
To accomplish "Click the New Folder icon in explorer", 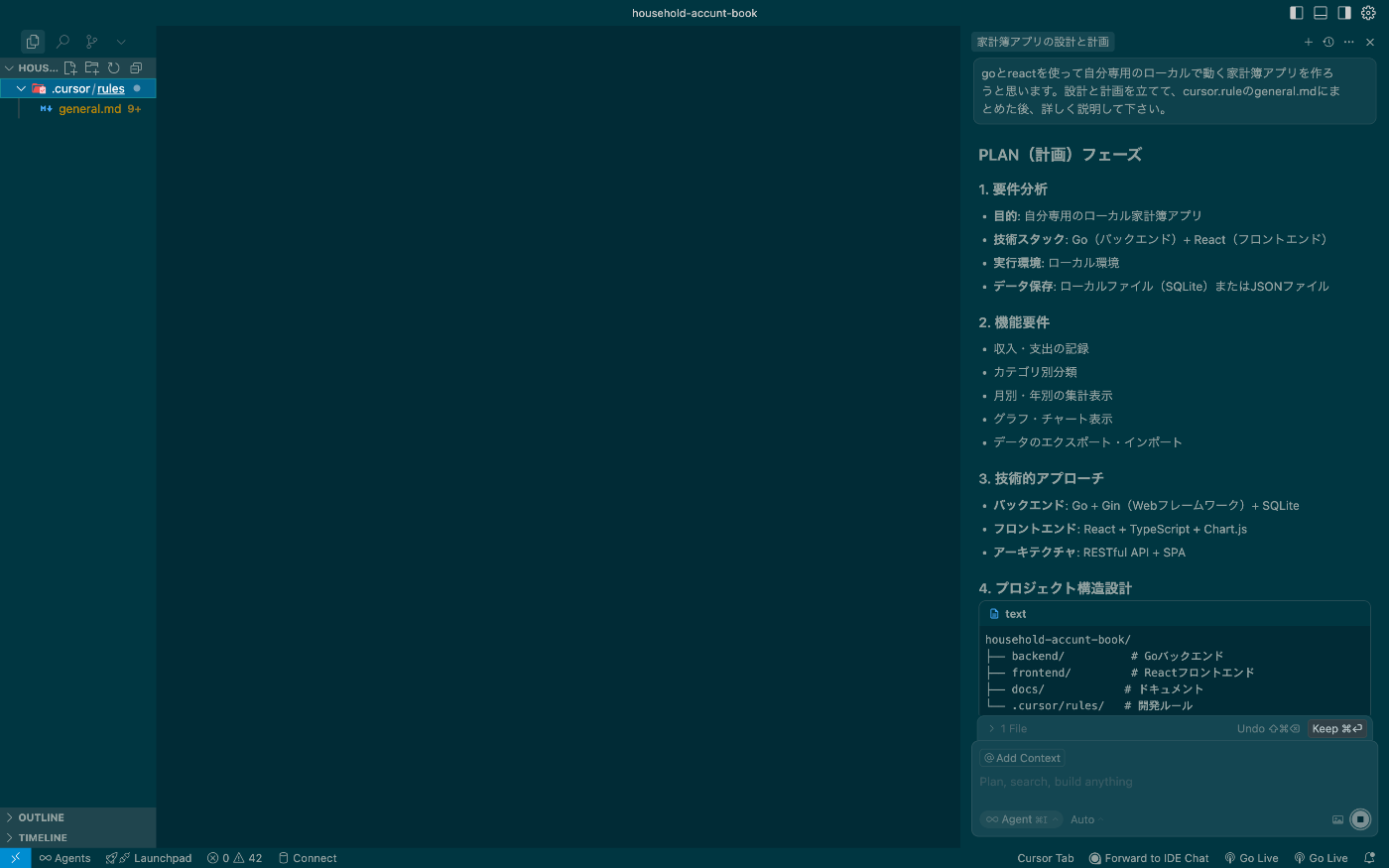I will click(x=92, y=68).
